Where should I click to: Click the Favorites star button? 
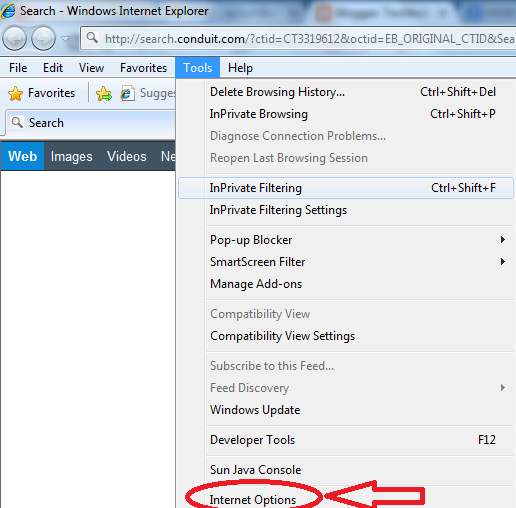click(42, 93)
